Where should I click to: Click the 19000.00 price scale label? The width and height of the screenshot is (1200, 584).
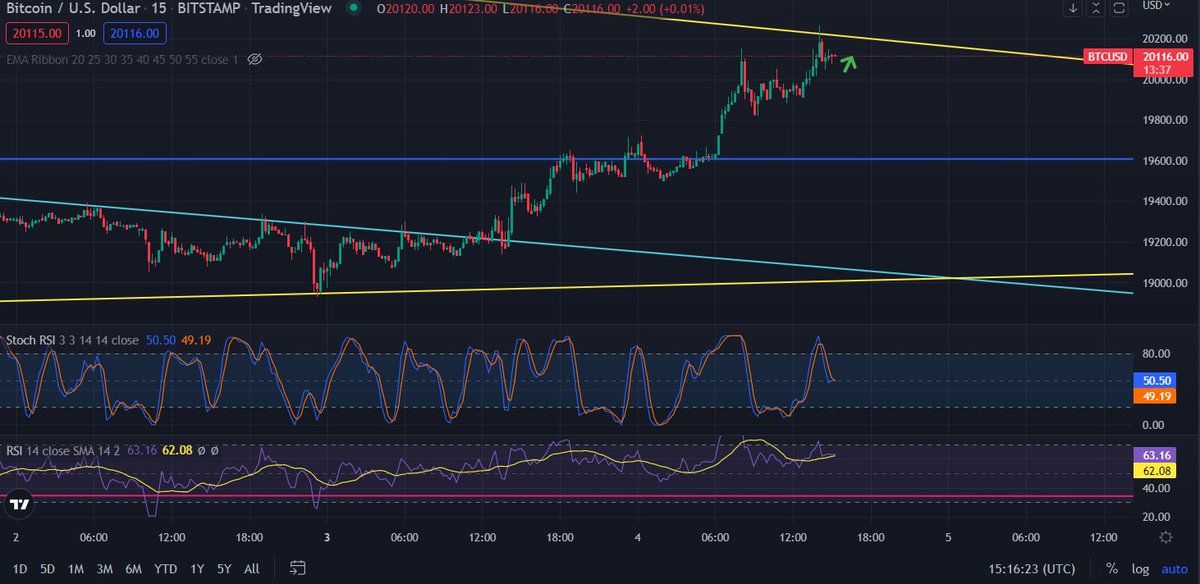[1165, 283]
